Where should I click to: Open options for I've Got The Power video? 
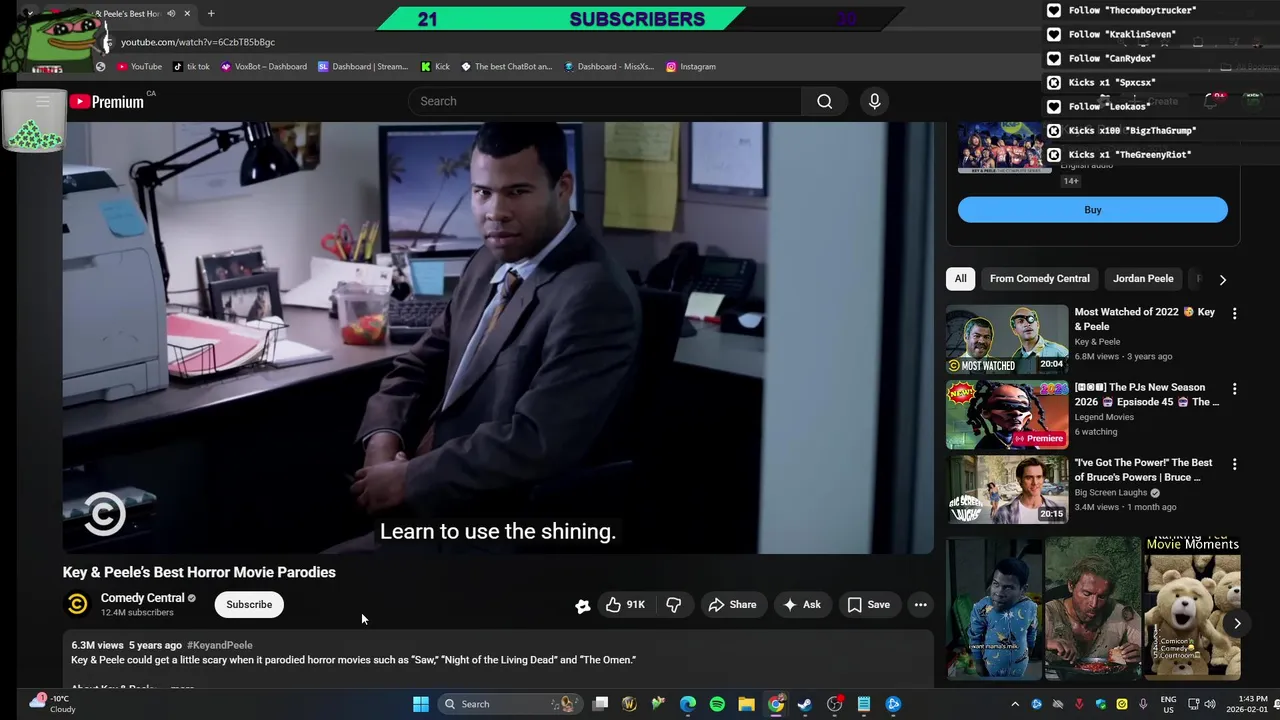[1234, 464]
